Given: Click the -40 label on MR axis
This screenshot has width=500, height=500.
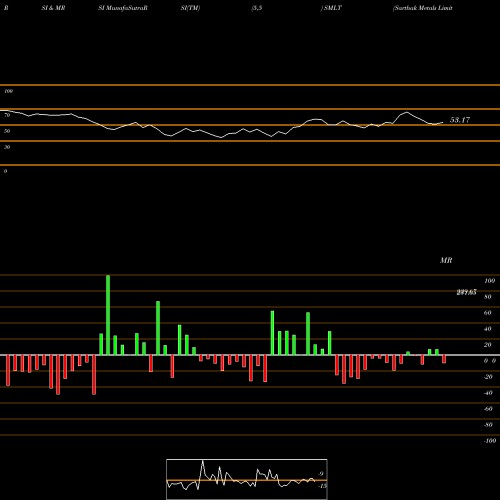Looking at the screenshot, I should click(x=488, y=393).
